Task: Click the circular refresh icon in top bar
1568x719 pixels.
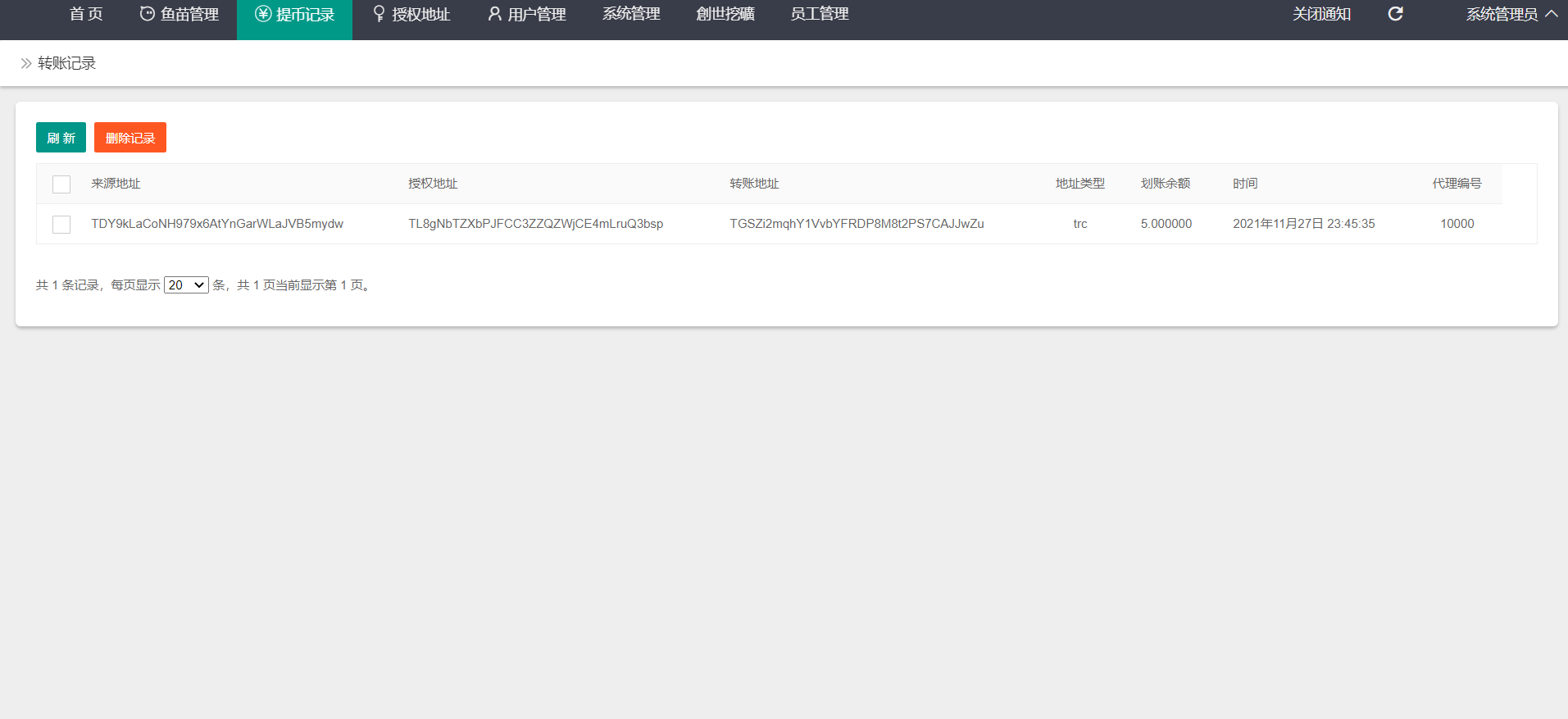Action: 1395,14
